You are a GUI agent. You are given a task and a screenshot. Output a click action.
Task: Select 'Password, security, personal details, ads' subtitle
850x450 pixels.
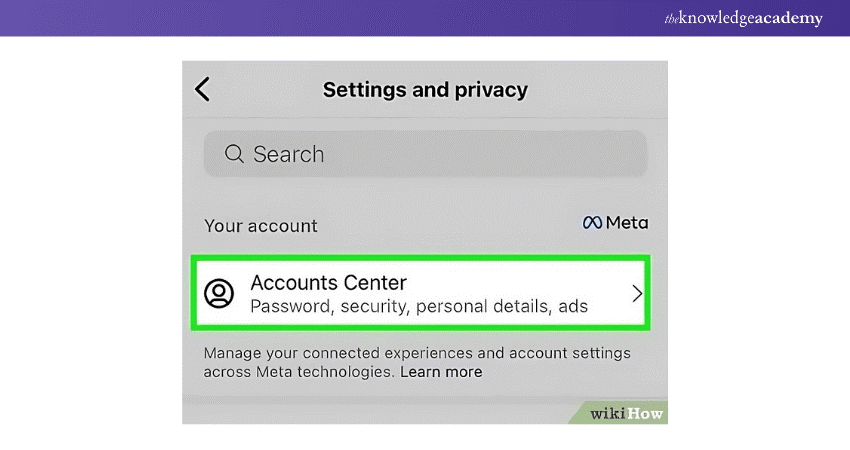(x=418, y=306)
